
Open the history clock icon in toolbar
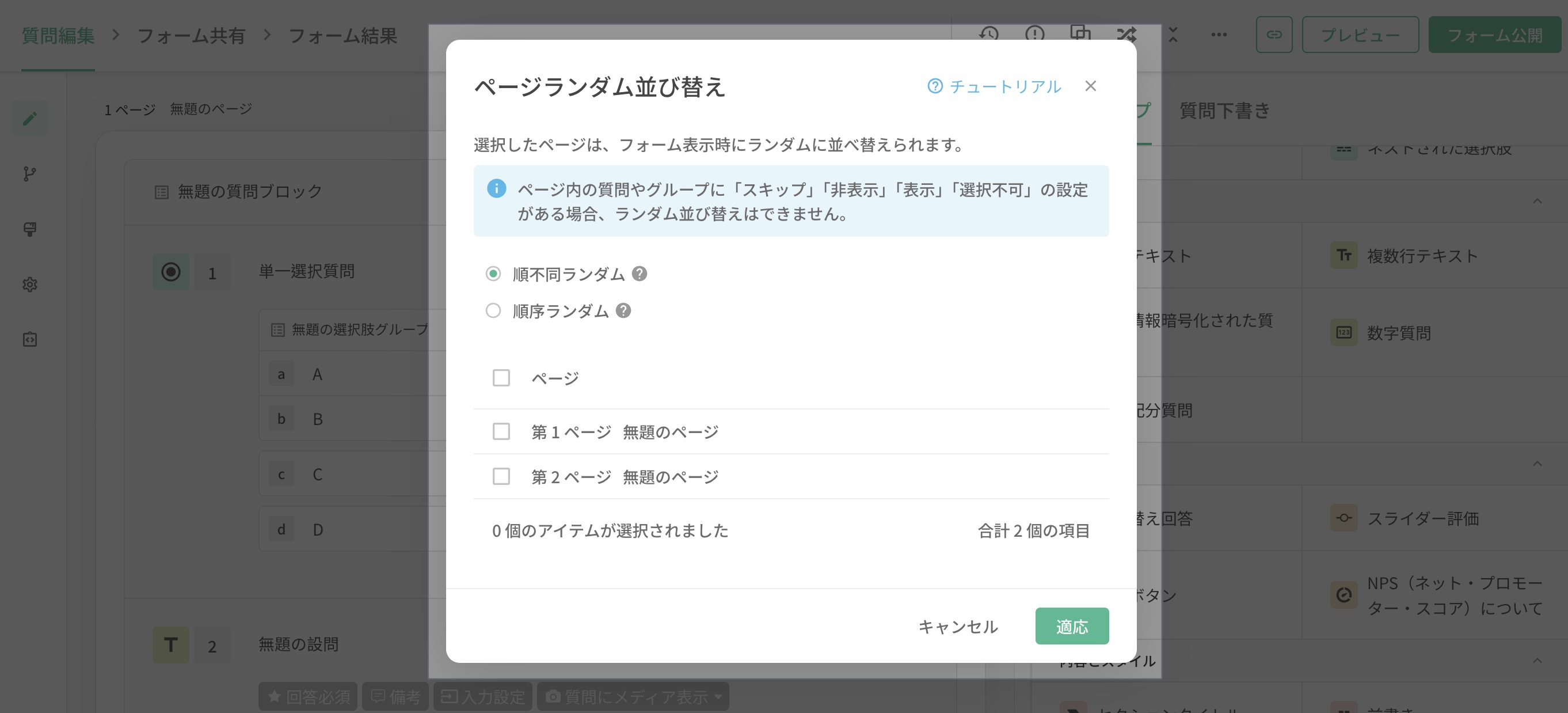click(989, 34)
